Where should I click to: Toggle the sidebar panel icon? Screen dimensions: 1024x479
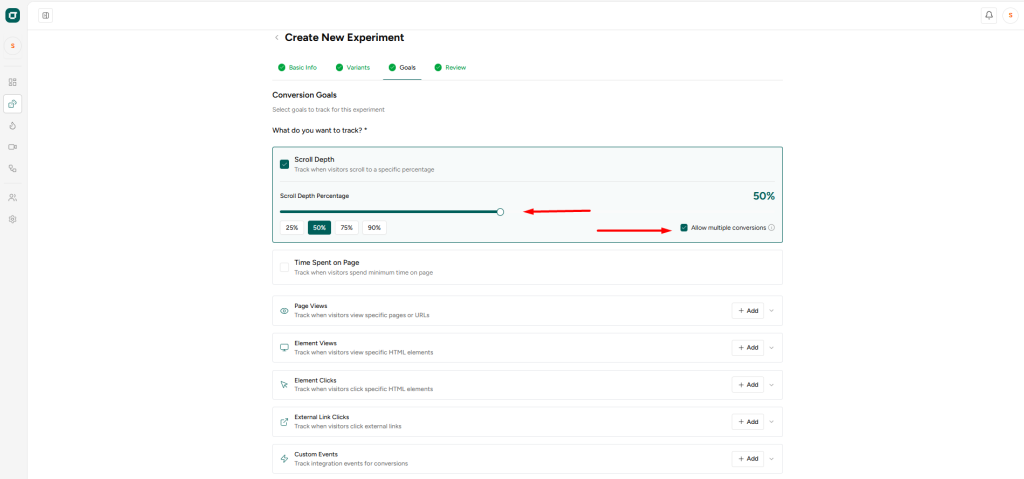click(x=45, y=15)
